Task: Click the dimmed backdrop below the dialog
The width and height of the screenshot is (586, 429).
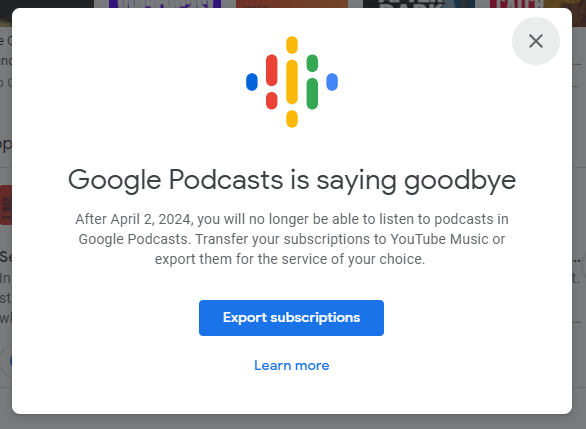Action: [292, 422]
